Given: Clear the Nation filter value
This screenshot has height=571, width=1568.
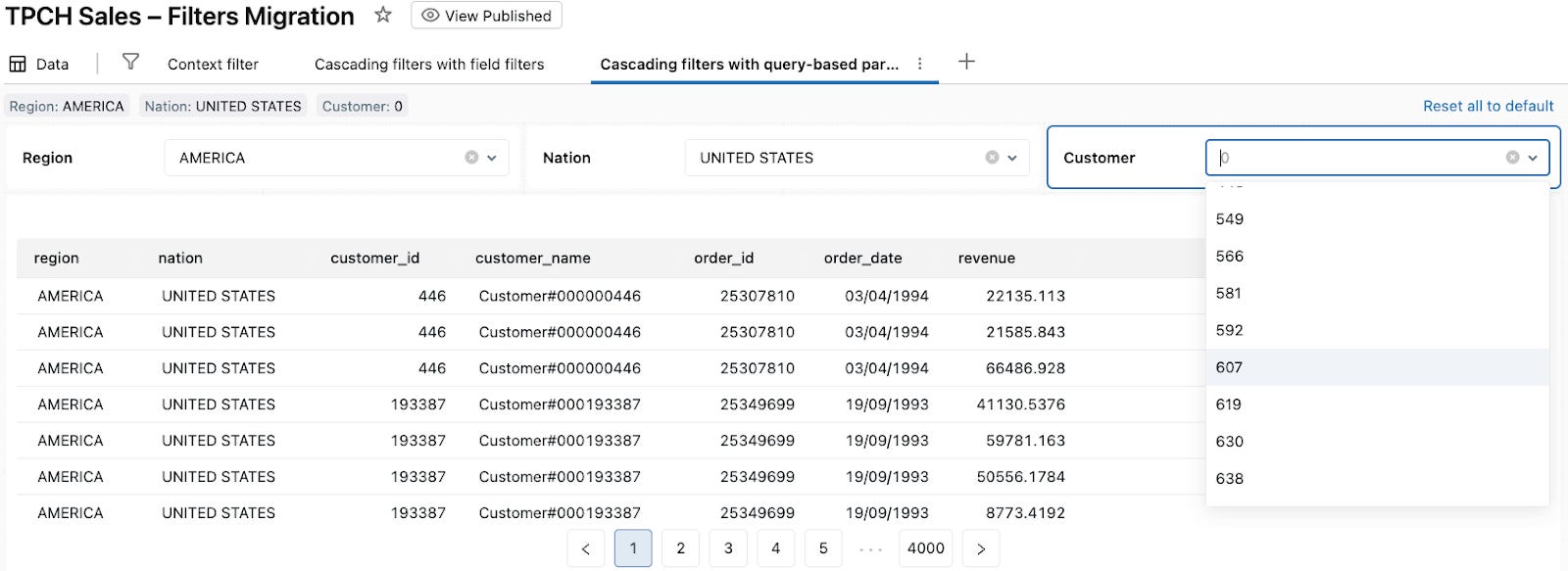Looking at the screenshot, I should click(x=992, y=158).
